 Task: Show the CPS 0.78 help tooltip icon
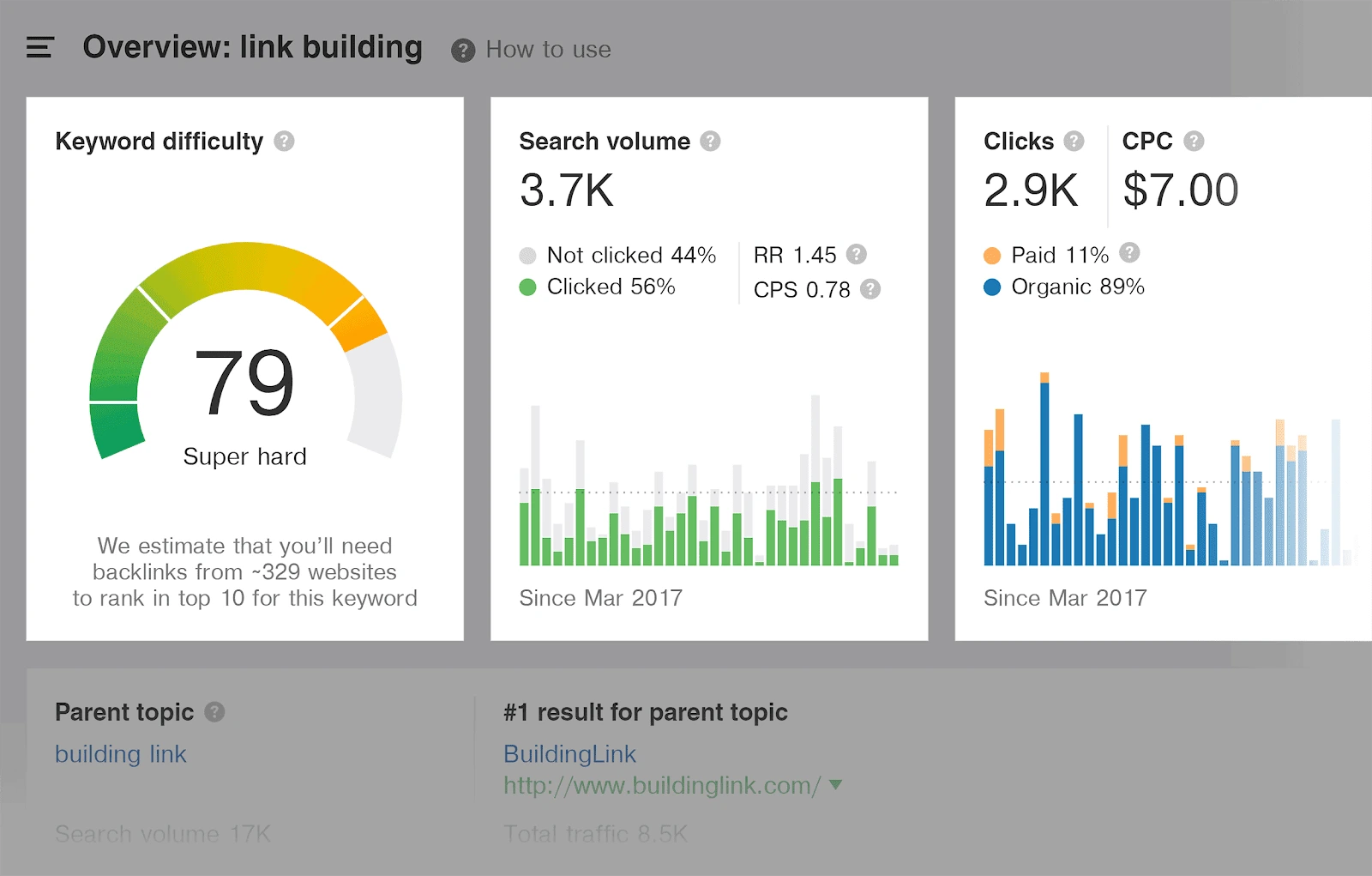(870, 289)
